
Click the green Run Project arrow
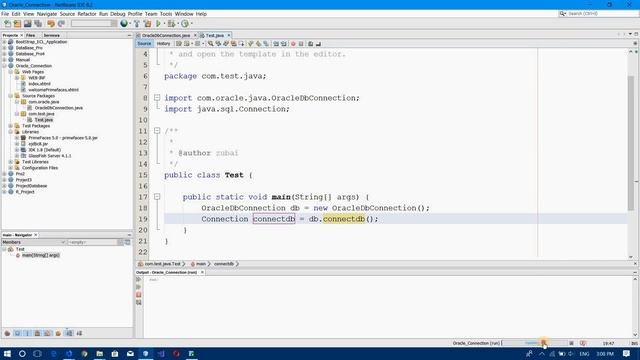pos(158,24)
